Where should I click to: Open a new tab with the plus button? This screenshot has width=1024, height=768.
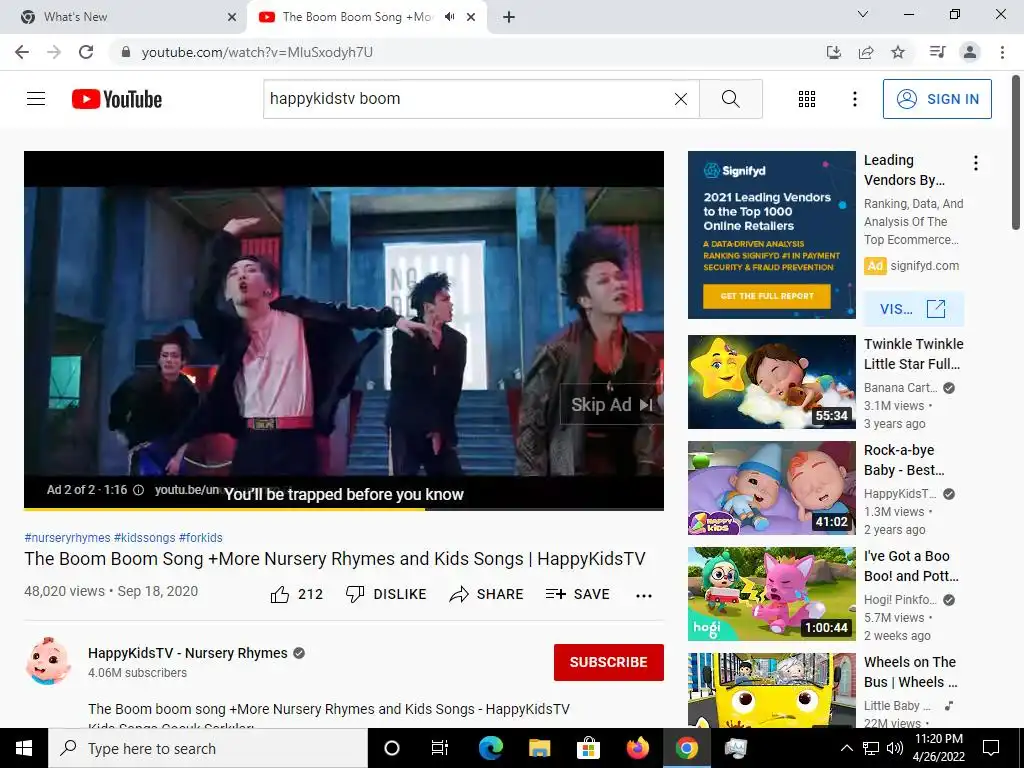click(509, 17)
